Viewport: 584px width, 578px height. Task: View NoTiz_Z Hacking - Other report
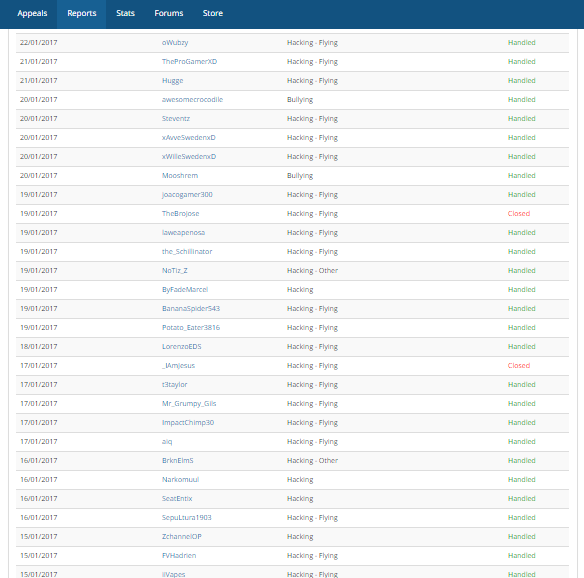coord(292,271)
